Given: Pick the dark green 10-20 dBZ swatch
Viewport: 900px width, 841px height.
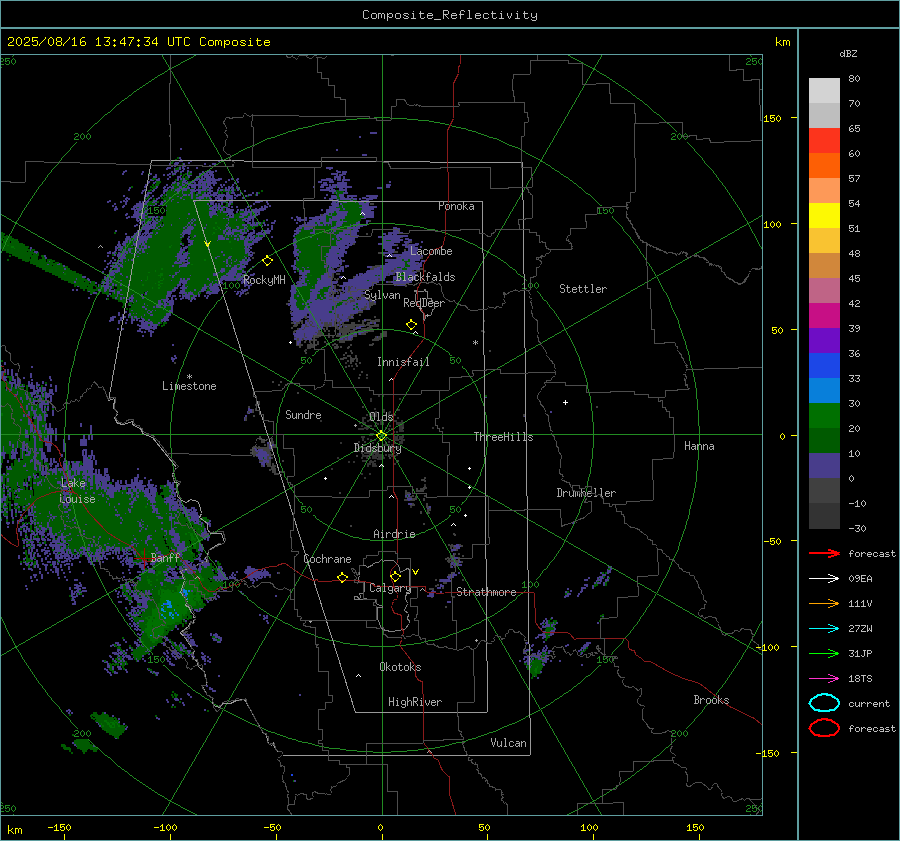Looking at the screenshot, I should [x=824, y=440].
